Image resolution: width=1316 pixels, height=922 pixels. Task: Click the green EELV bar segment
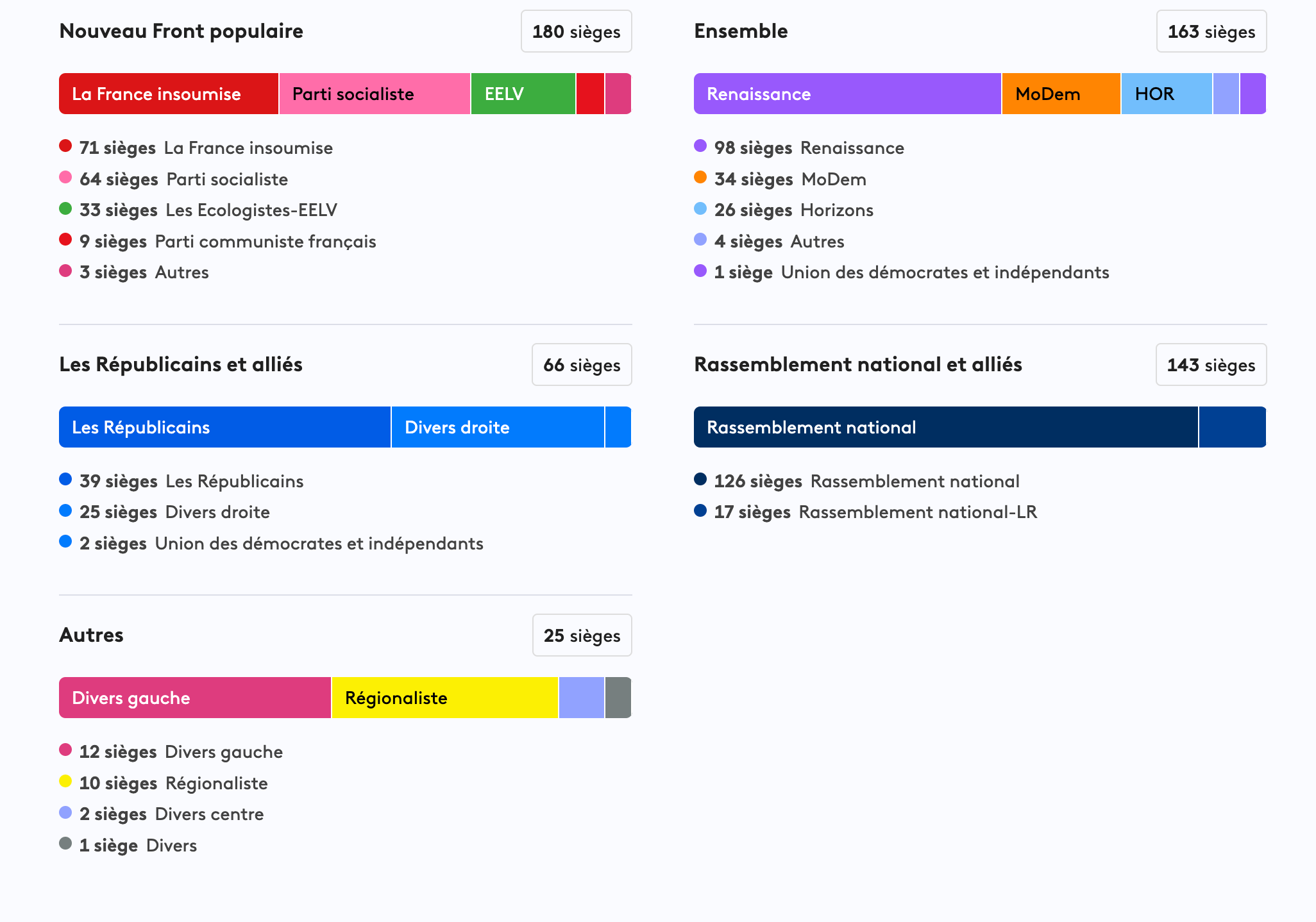click(523, 94)
